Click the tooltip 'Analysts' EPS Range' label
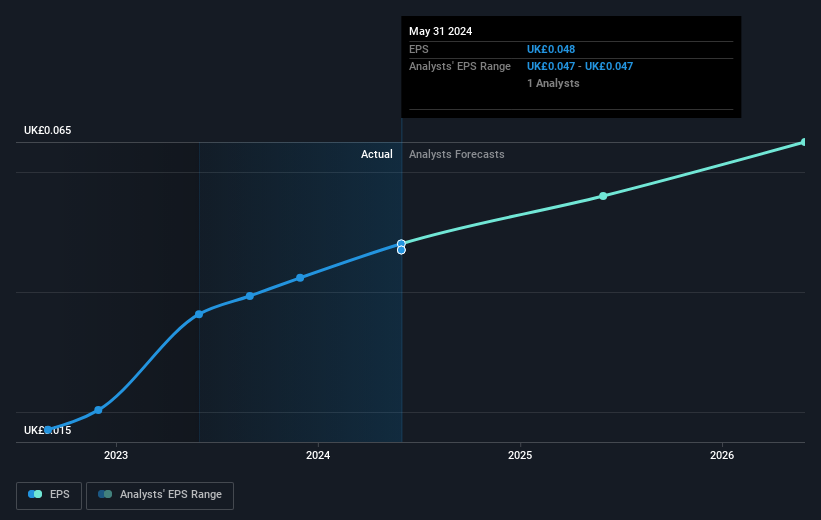Screen dimensions: 821x520 pos(460,67)
